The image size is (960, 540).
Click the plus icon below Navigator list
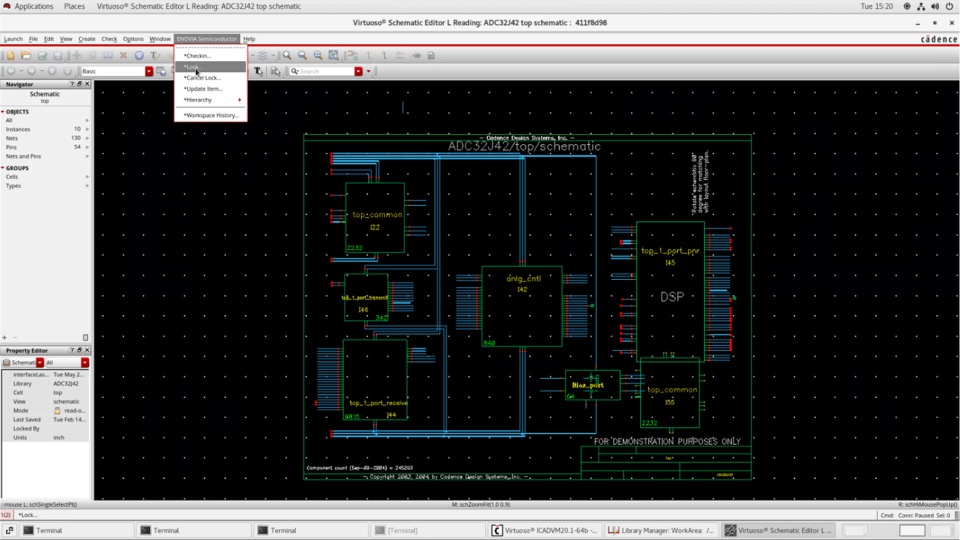point(4,337)
